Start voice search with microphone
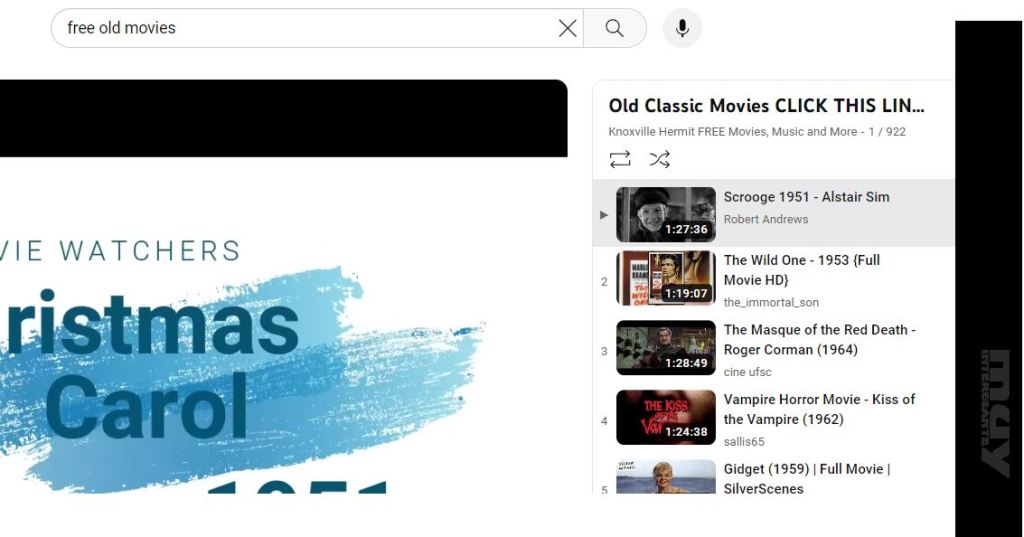Screen dimensions: 1024x537 tap(682, 28)
